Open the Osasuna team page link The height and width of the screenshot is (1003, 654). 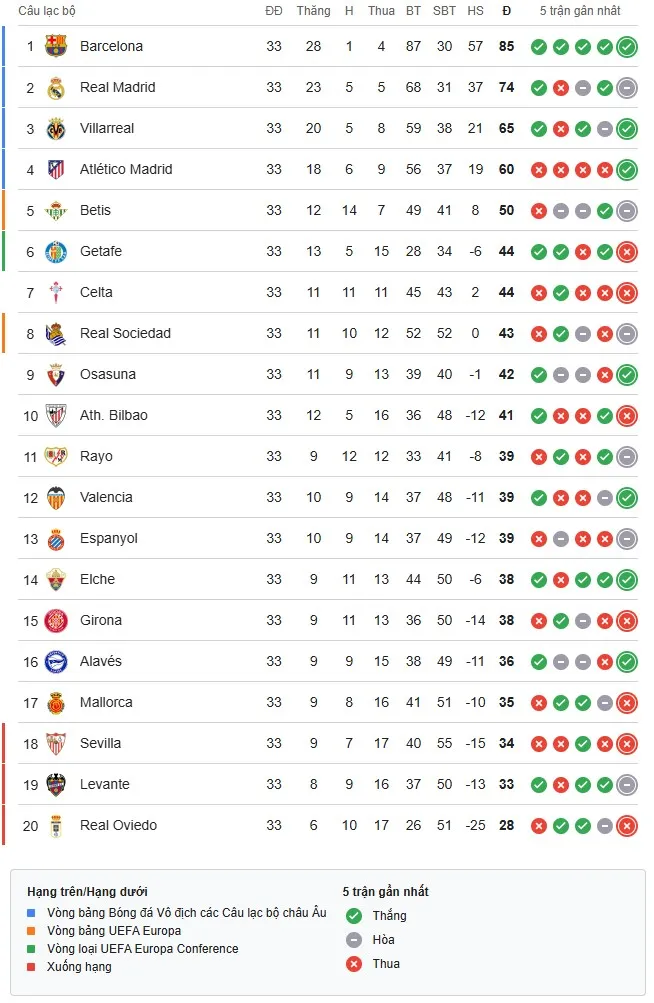(x=106, y=374)
